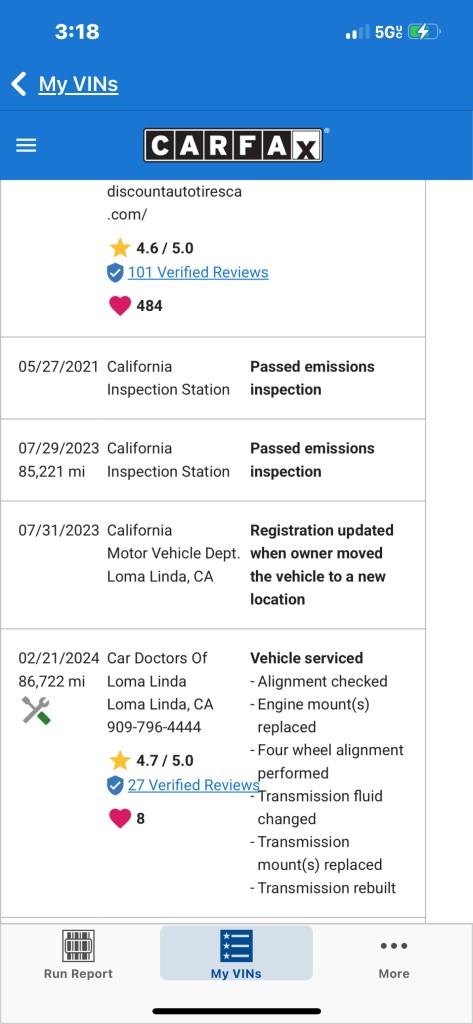Viewport: 473px width, 1024px height.
Task: Tap the gold star next to 4.6 rating
Action: pyautogui.click(x=120, y=248)
